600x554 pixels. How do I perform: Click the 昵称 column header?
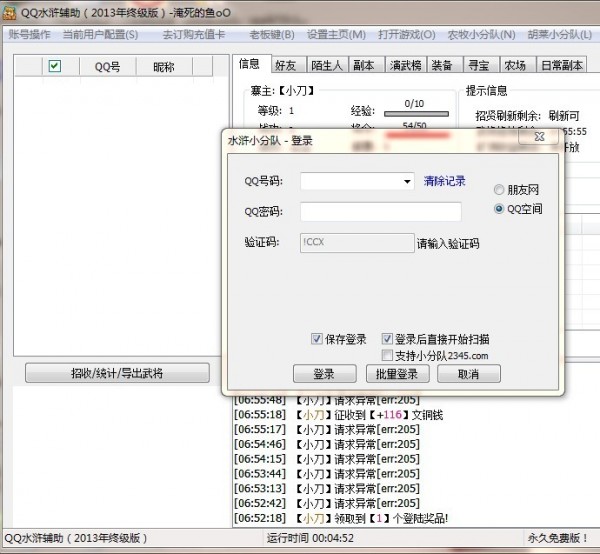164,67
